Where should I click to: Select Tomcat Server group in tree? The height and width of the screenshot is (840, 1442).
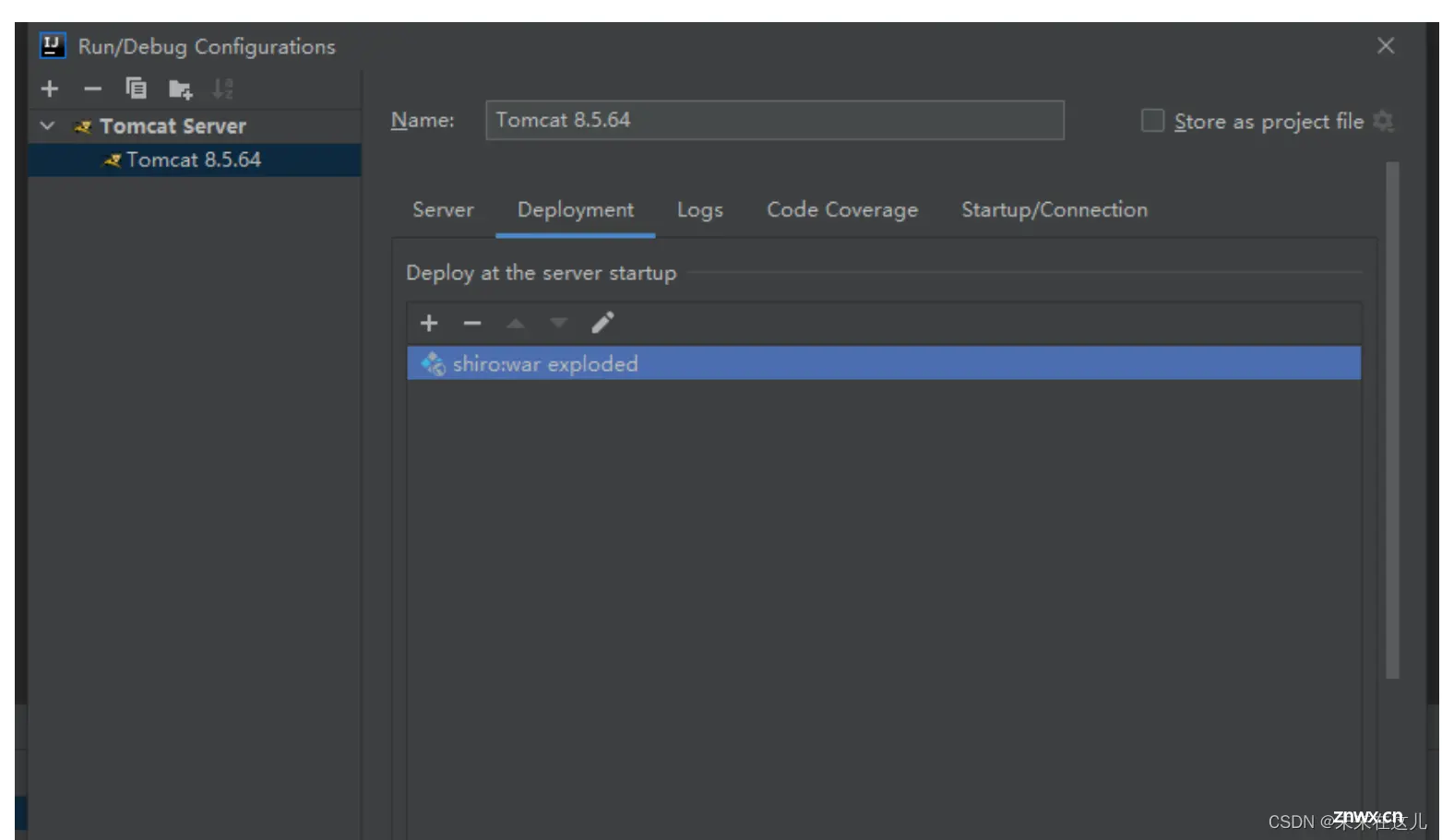(x=173, y=125)
